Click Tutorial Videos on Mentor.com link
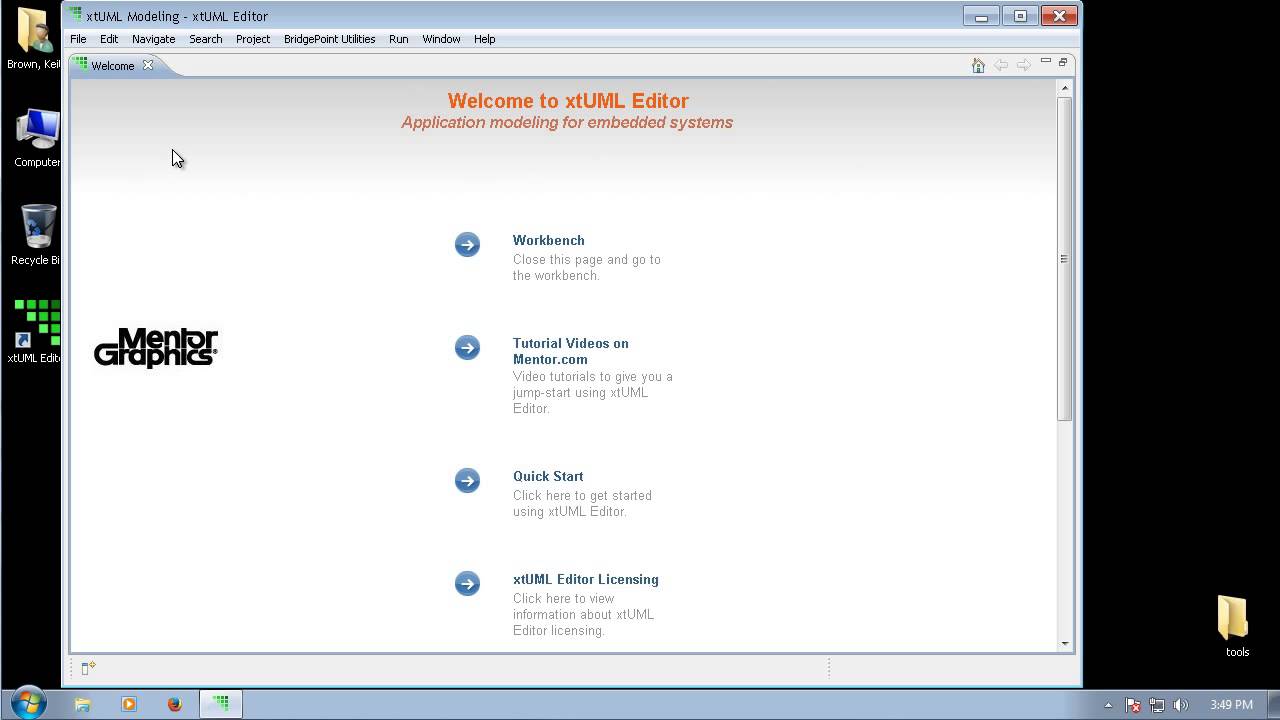This screenshot has height=720, width=1280. 571,351
